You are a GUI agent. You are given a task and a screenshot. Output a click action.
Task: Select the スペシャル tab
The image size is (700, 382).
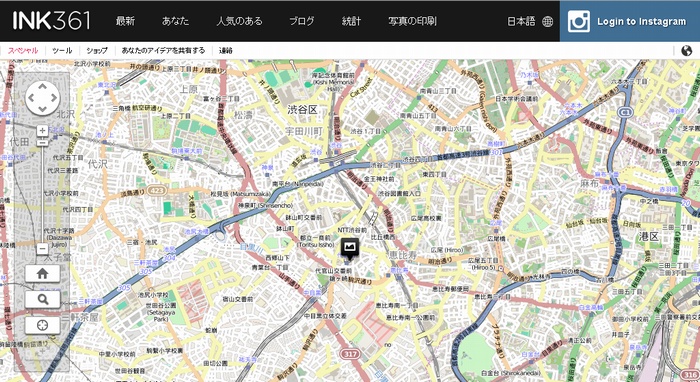[x=23, y=50]
